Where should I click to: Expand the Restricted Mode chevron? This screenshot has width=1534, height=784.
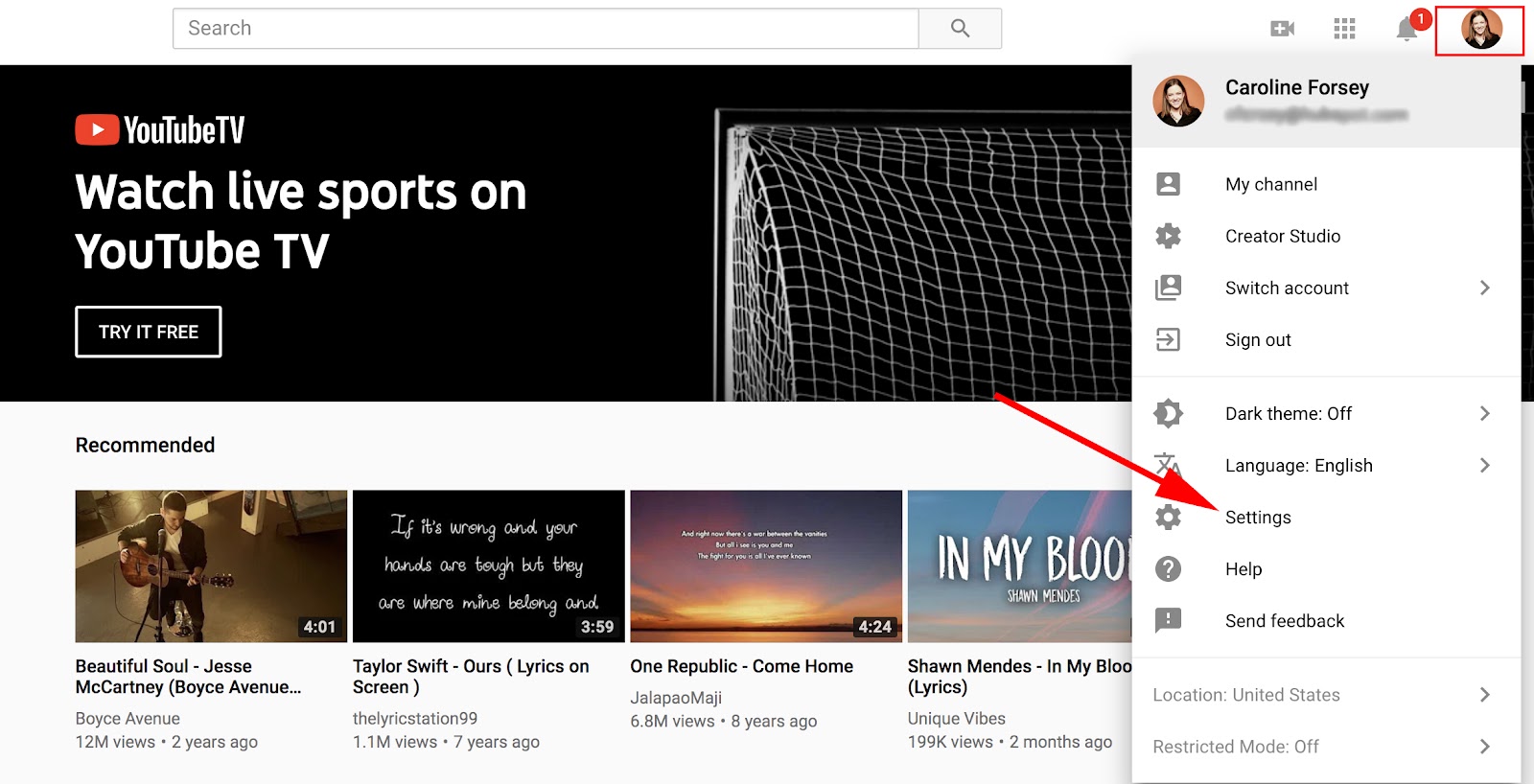[x=1484, y=747]
